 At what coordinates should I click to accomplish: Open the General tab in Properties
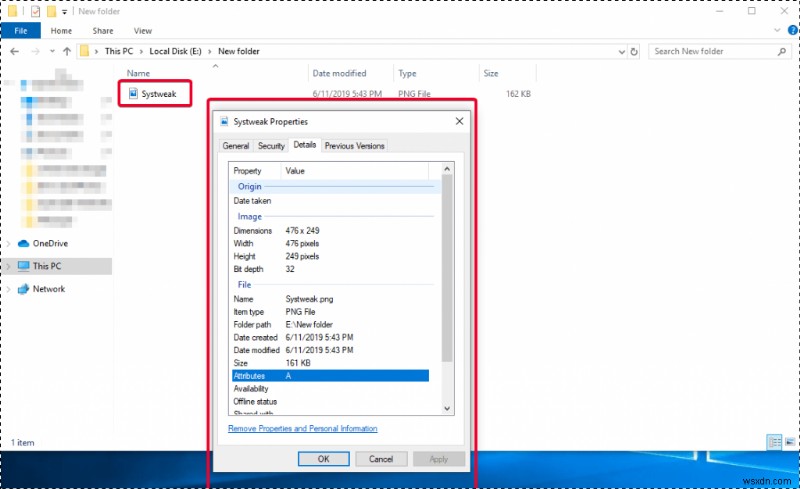pyautogui.click(x=236, y=146)
